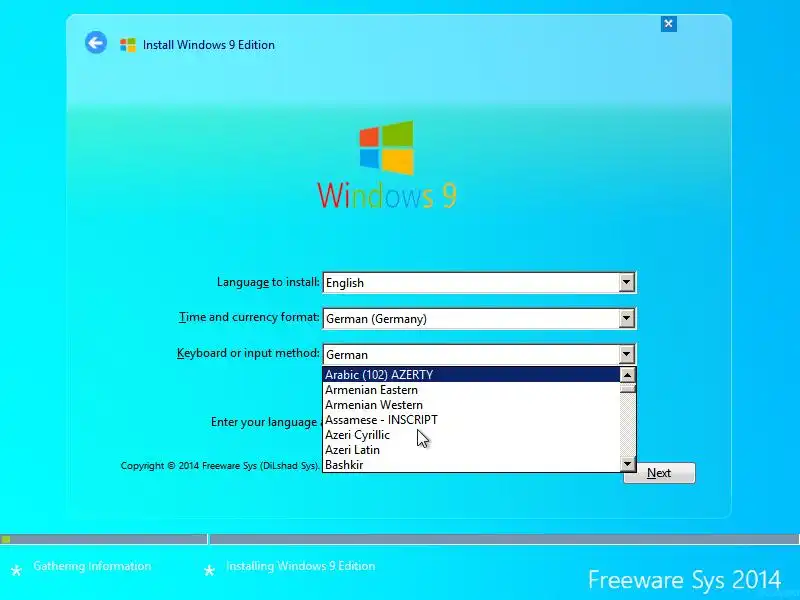This screenshot has height=600, width=800.
Task: Click the Gathering Information step label
Action: [92, 566]
